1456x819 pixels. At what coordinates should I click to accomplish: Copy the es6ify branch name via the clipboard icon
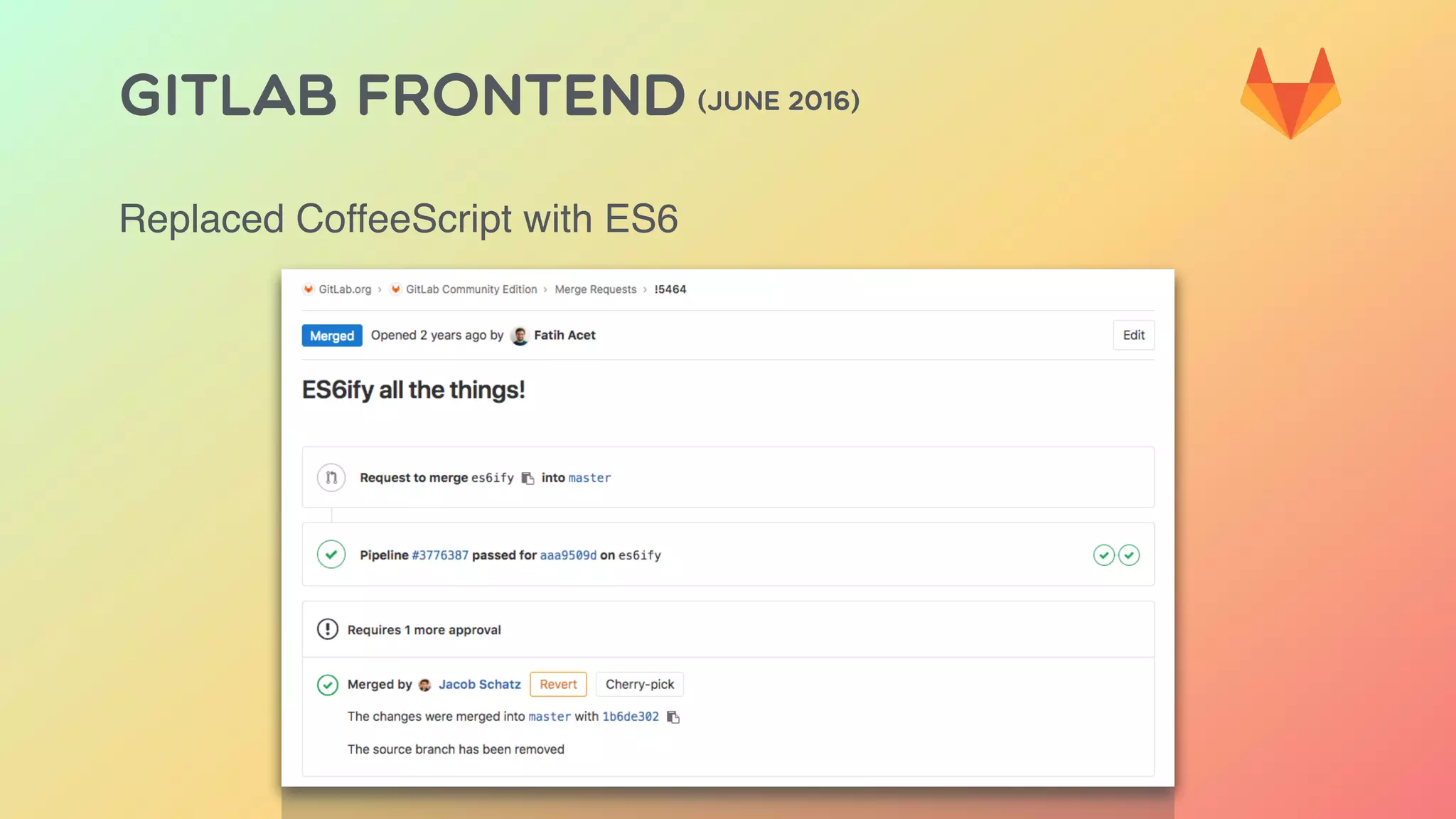528,478
